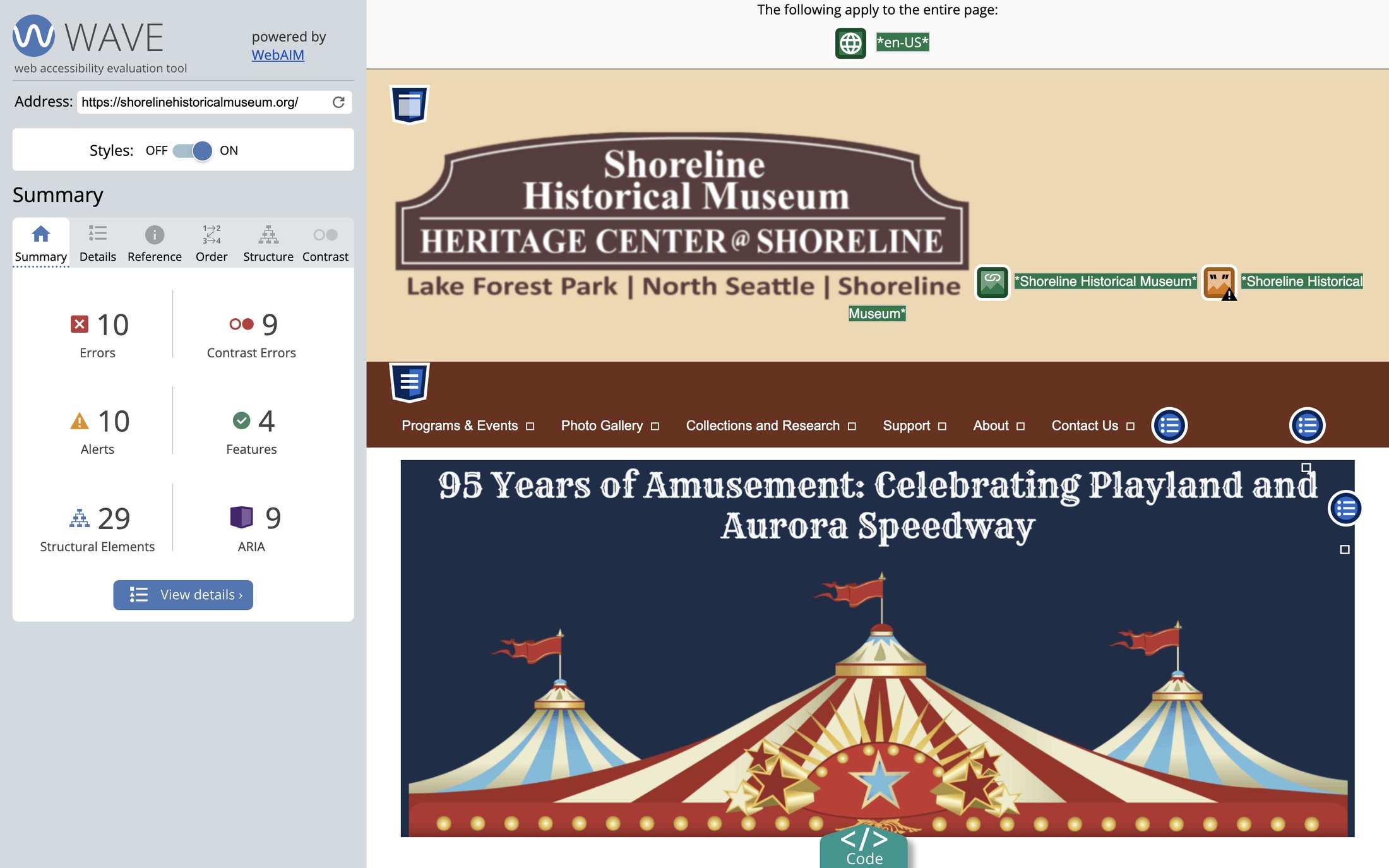Screen dimensions: 1389x868
Task: Click the Playland circus tent banner image
Action: click(878, 648)
